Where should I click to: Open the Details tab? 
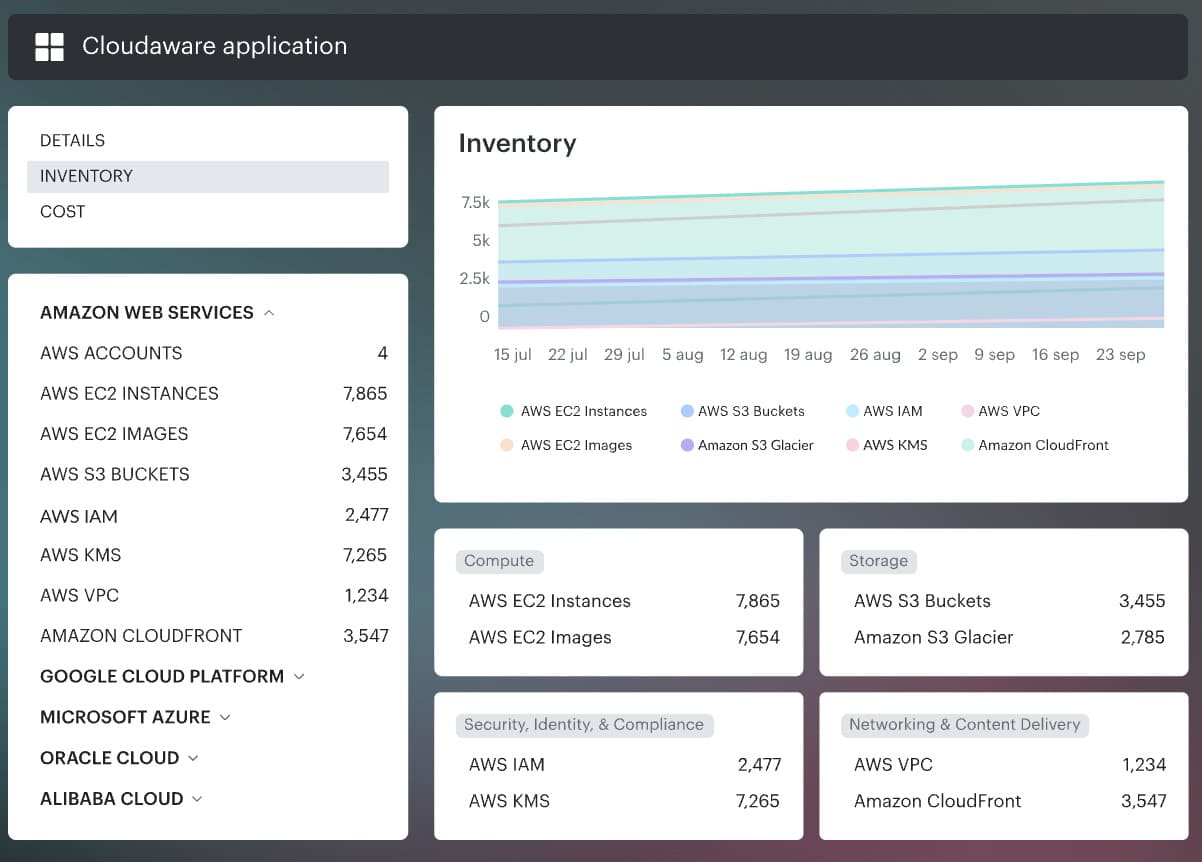pos(72,140)
